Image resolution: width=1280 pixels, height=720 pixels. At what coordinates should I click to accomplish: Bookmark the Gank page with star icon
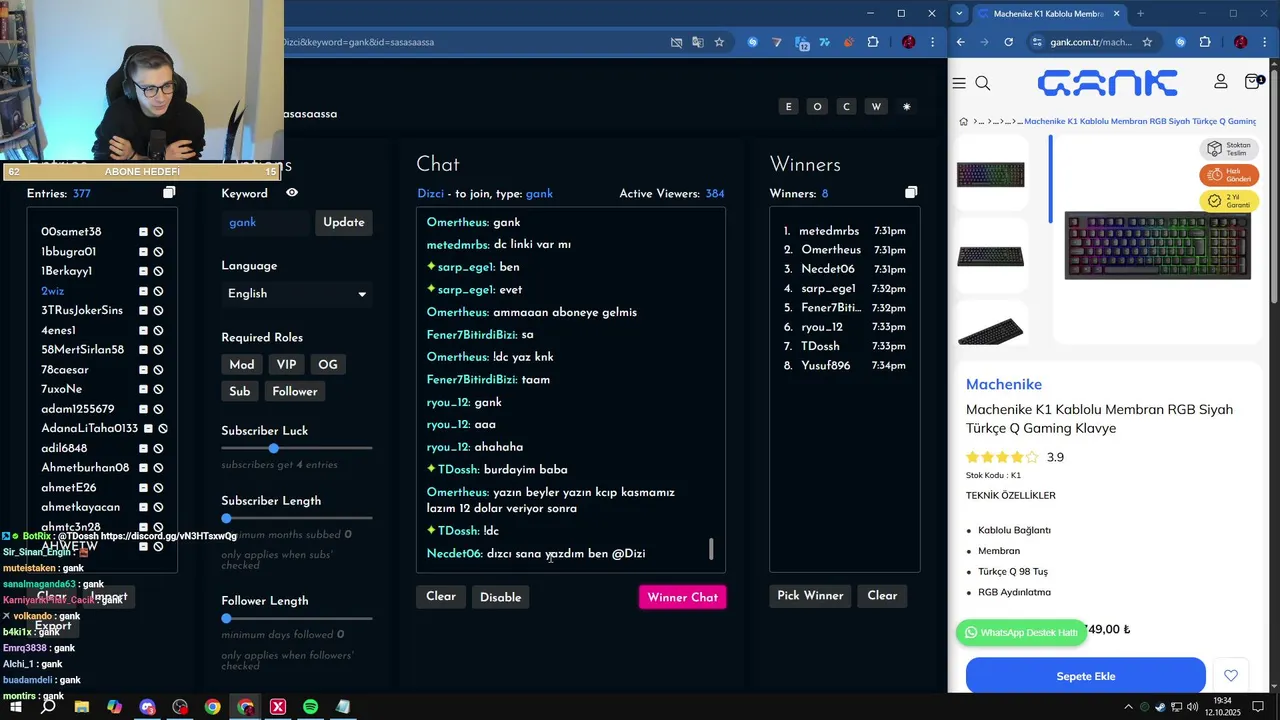tap(1147, 42)
